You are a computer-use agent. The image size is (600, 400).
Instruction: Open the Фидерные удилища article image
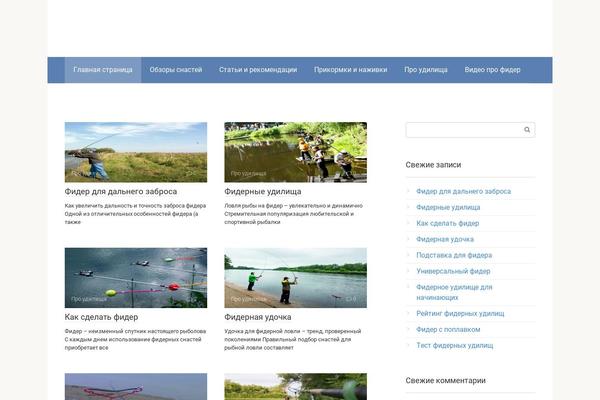[x=295, y=152]
